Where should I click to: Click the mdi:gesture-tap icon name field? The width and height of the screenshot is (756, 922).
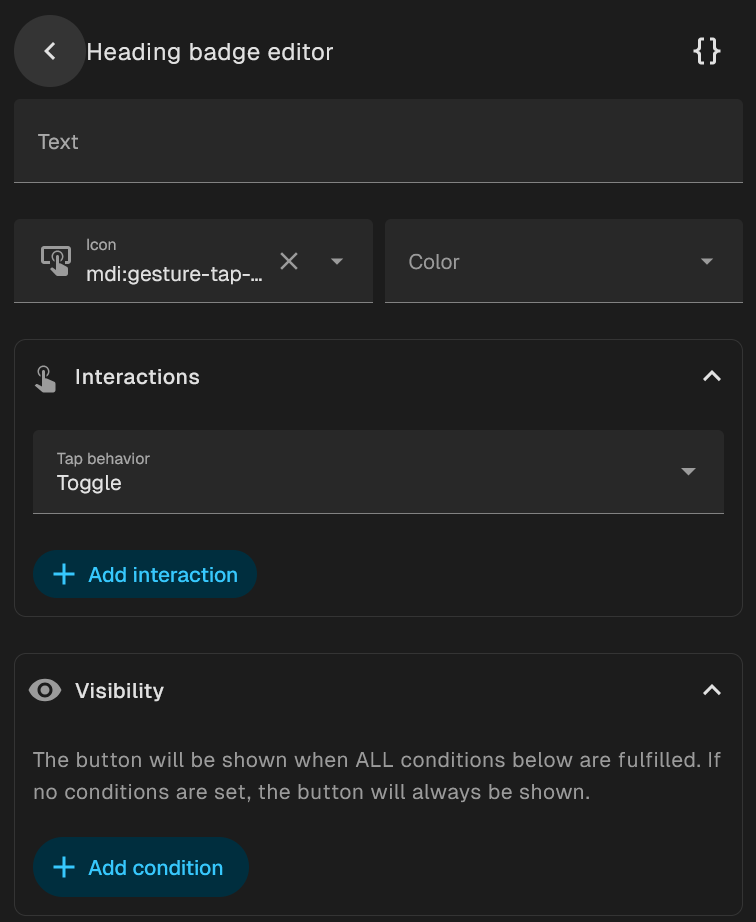point(175,273)
